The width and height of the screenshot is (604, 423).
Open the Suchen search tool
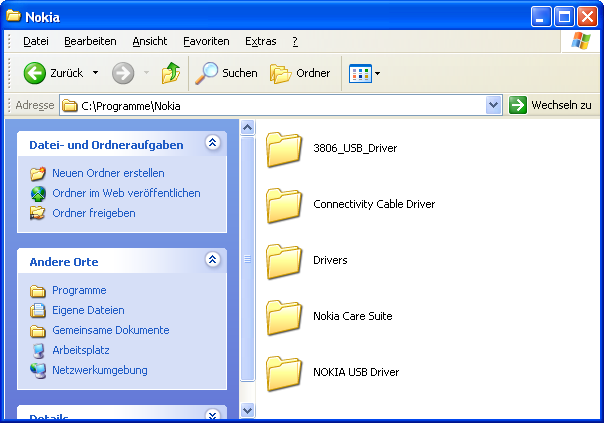pos(227,73)
